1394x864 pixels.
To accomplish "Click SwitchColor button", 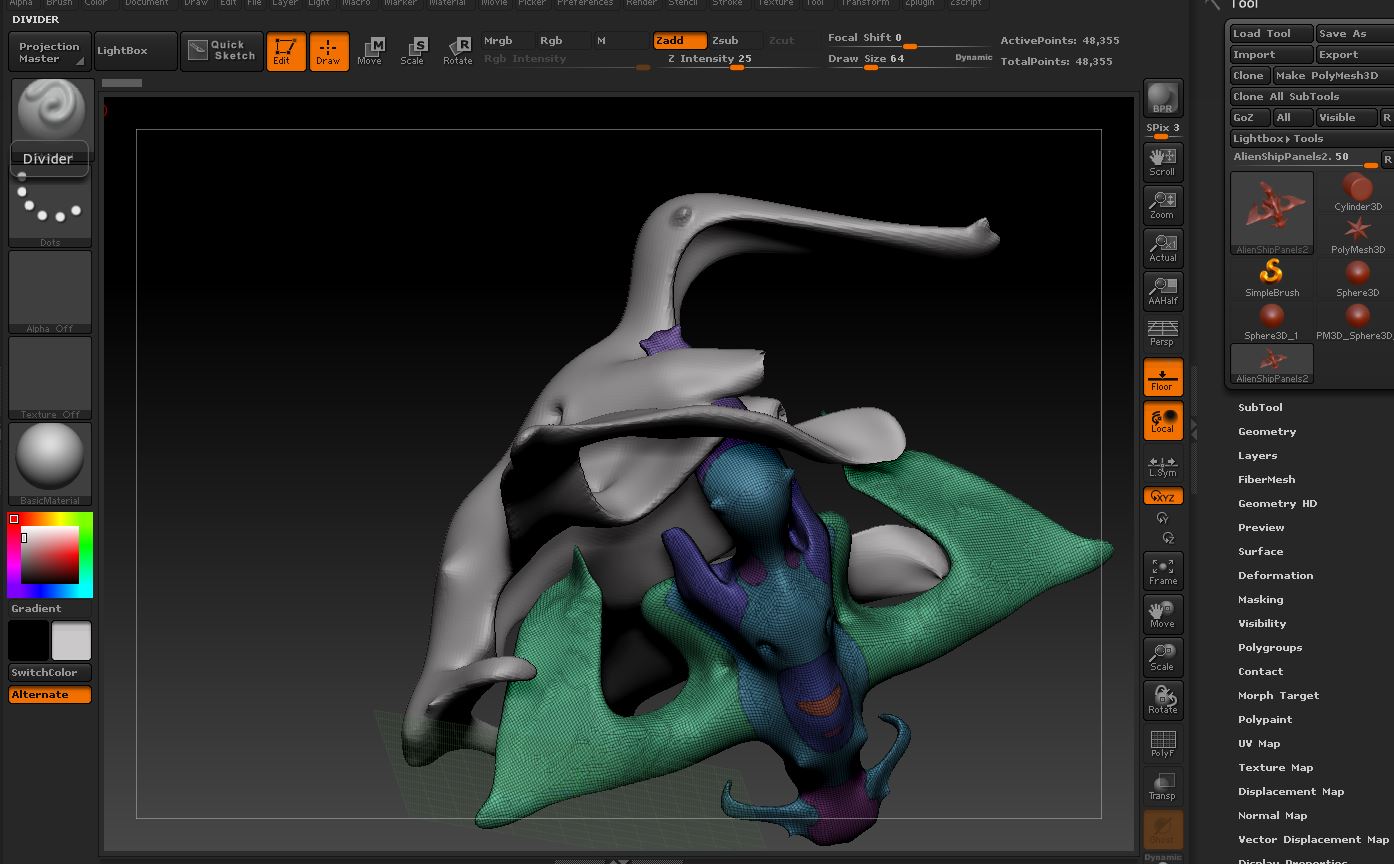I will [x=50, y=672].
